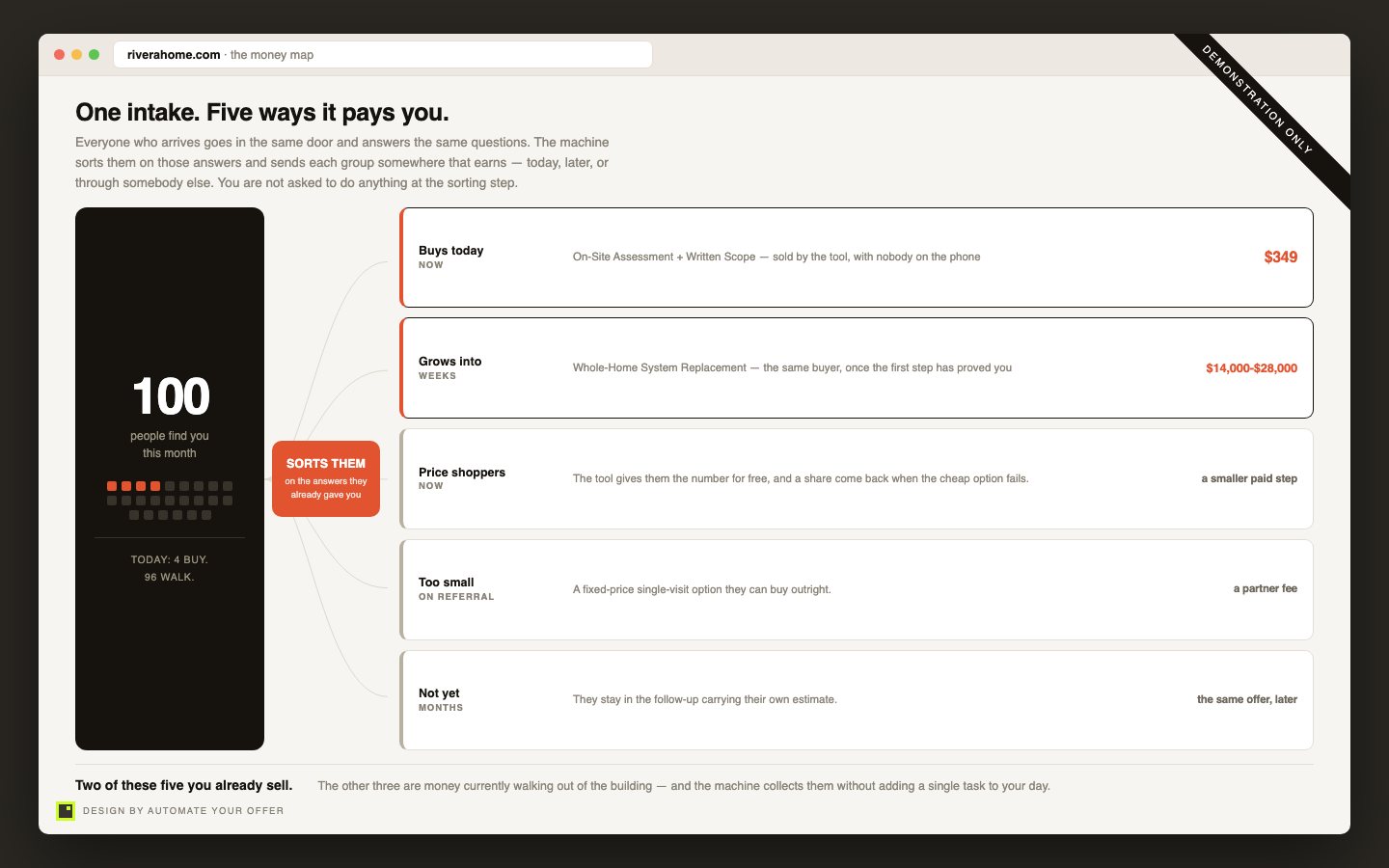Click the 'a partner fee' label
The image size is (1389, 868).
pyautogui.click(x=1266, y=588)
